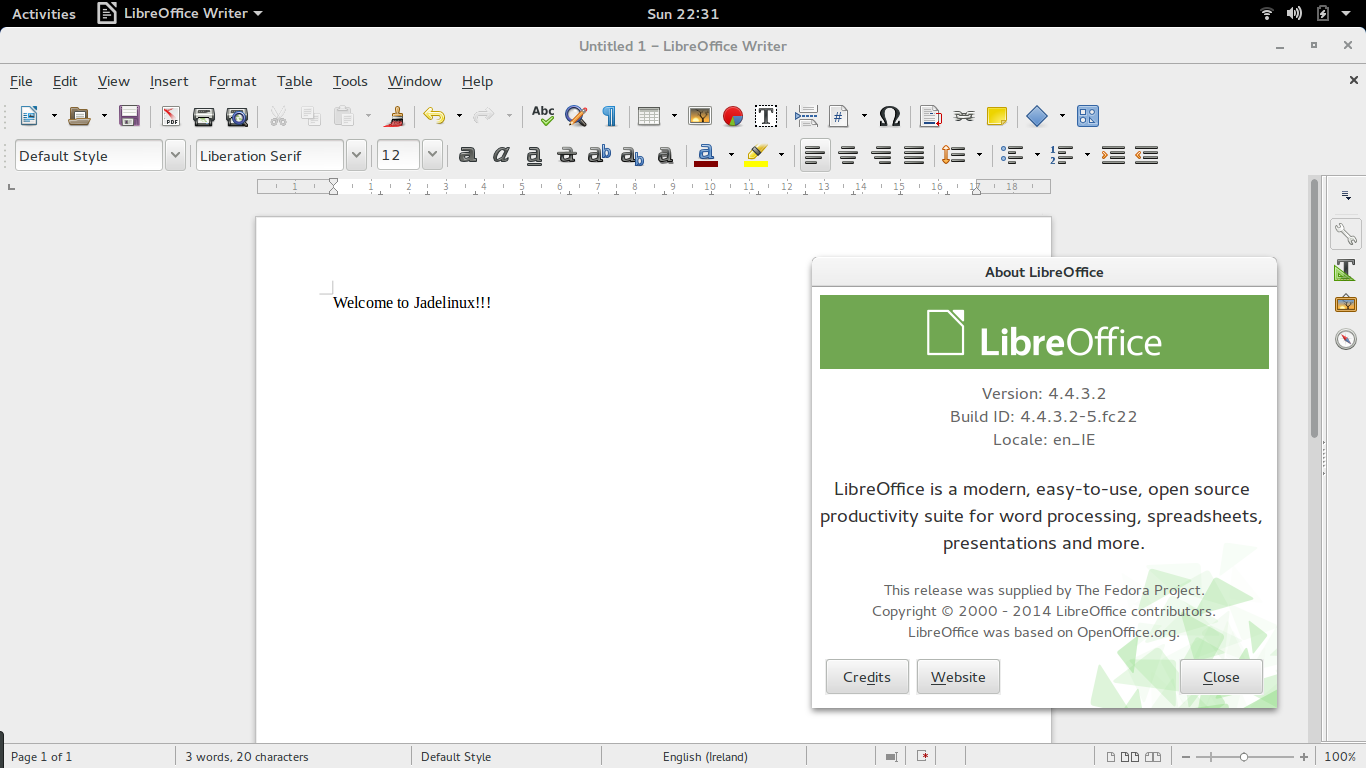Open Print Preview
The image size is (1366, 768).
[x=237, y=116]
